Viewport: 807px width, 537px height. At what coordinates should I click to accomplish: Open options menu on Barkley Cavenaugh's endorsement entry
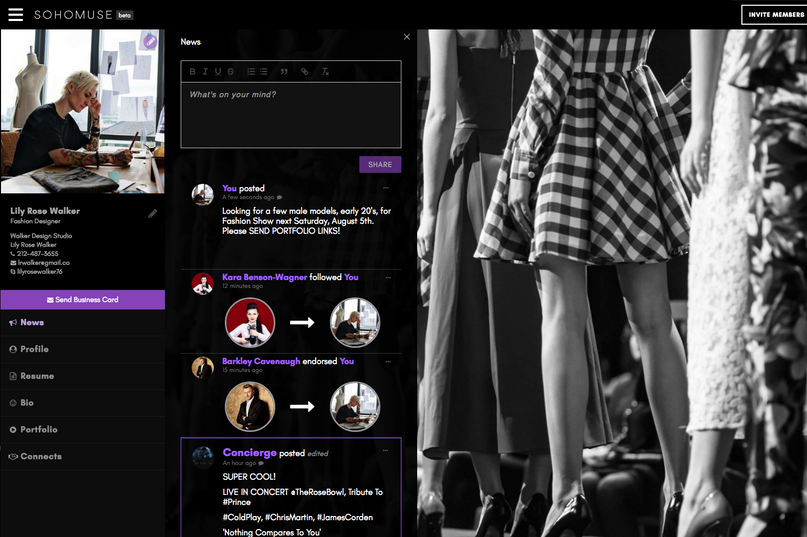[388, 361]
